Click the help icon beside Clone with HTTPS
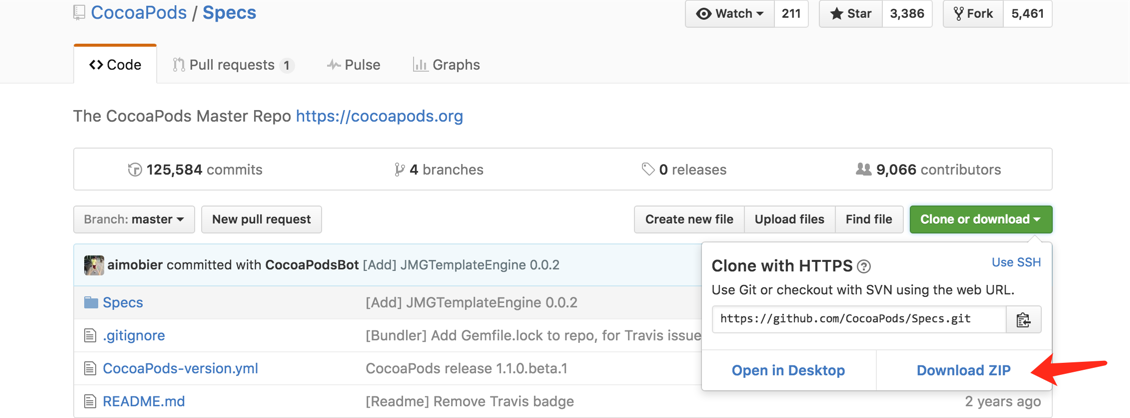Viewport: 1130px width, 418px height. pos(864,267)
